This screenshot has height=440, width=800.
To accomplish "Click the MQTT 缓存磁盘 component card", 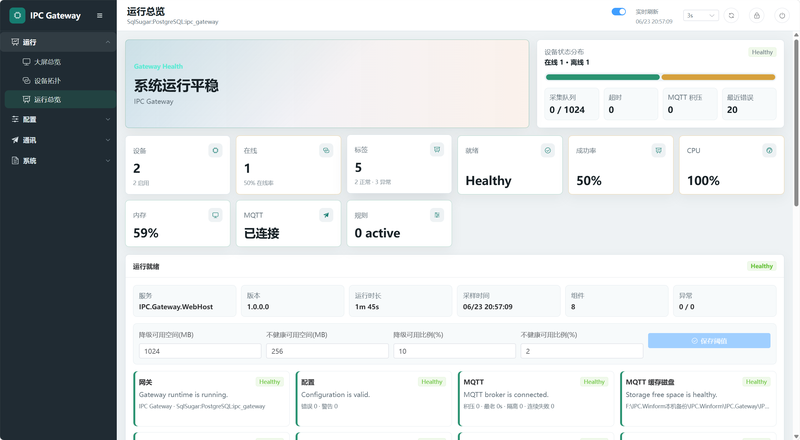I will point(698,399).
